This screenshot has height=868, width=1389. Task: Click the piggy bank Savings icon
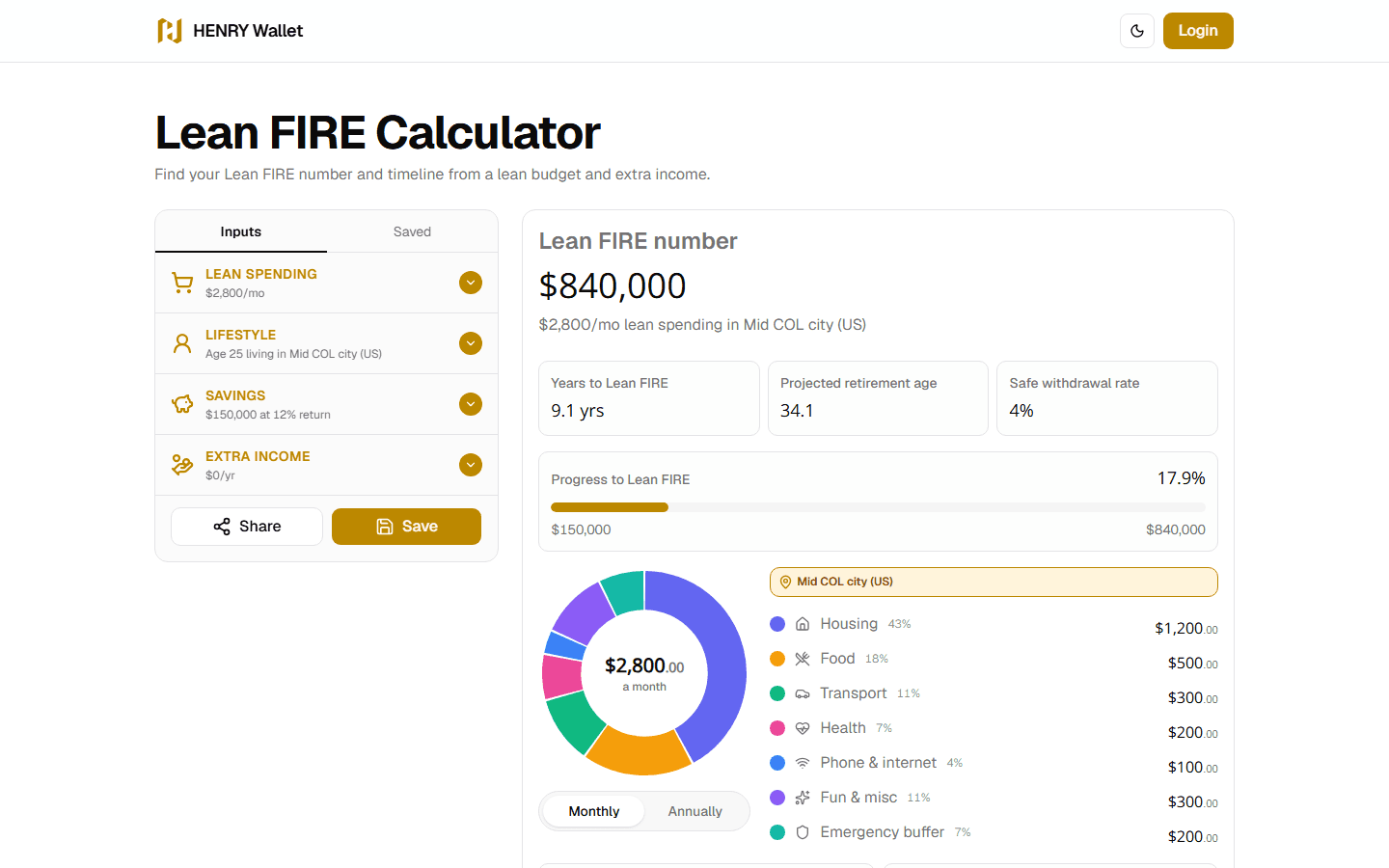pos(182,404)
